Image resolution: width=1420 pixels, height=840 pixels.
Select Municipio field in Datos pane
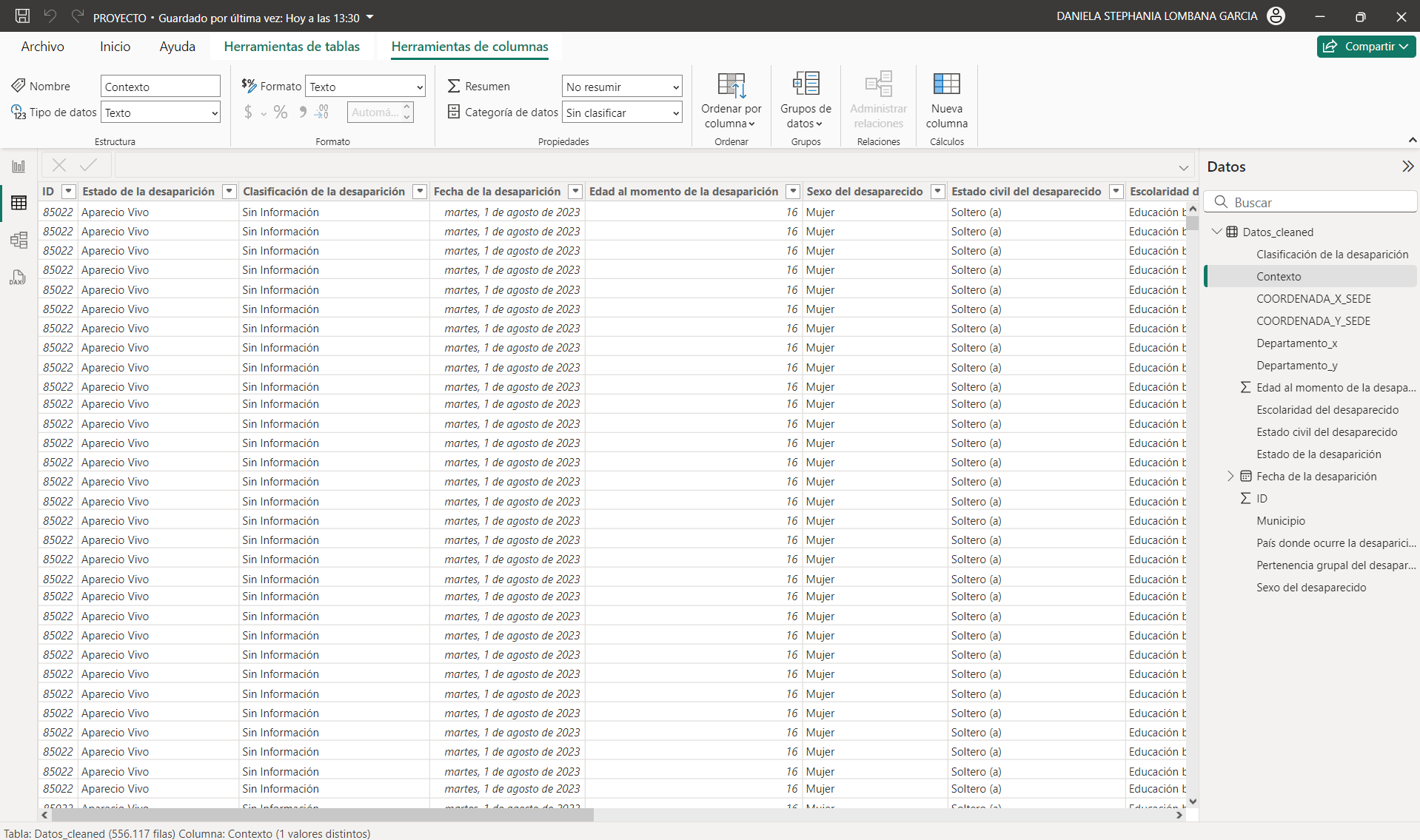point(1280,521)
